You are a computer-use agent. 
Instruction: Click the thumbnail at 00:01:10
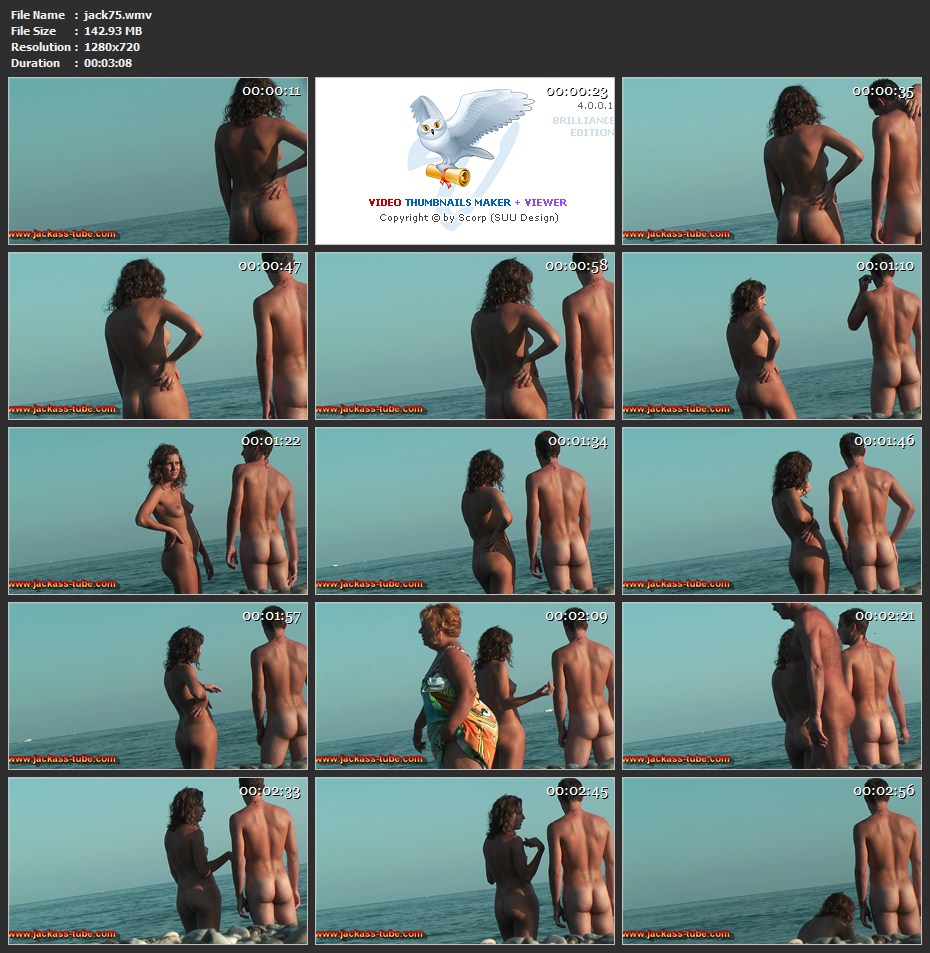coord(771,335)
